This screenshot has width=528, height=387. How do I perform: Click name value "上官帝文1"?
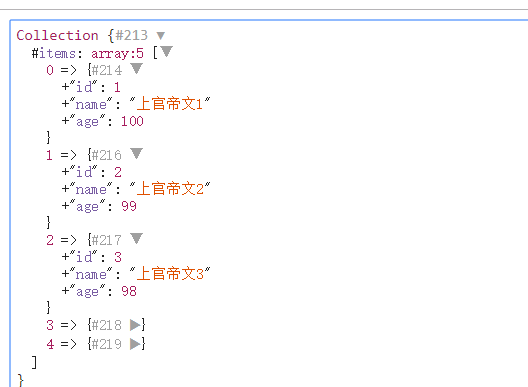click(170, 104)
